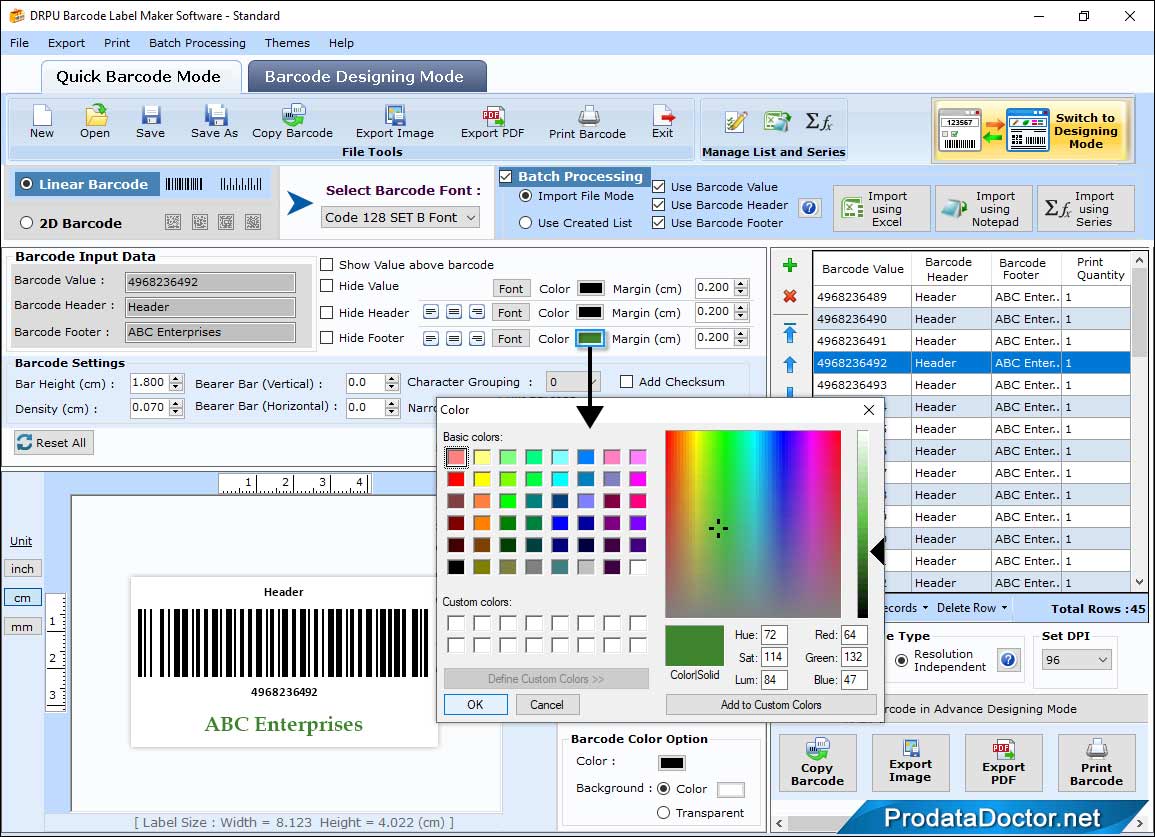The width and height of the screenshot is (1155, 837).
Task: Move row to top arrow icon
Action: (790, 333)
